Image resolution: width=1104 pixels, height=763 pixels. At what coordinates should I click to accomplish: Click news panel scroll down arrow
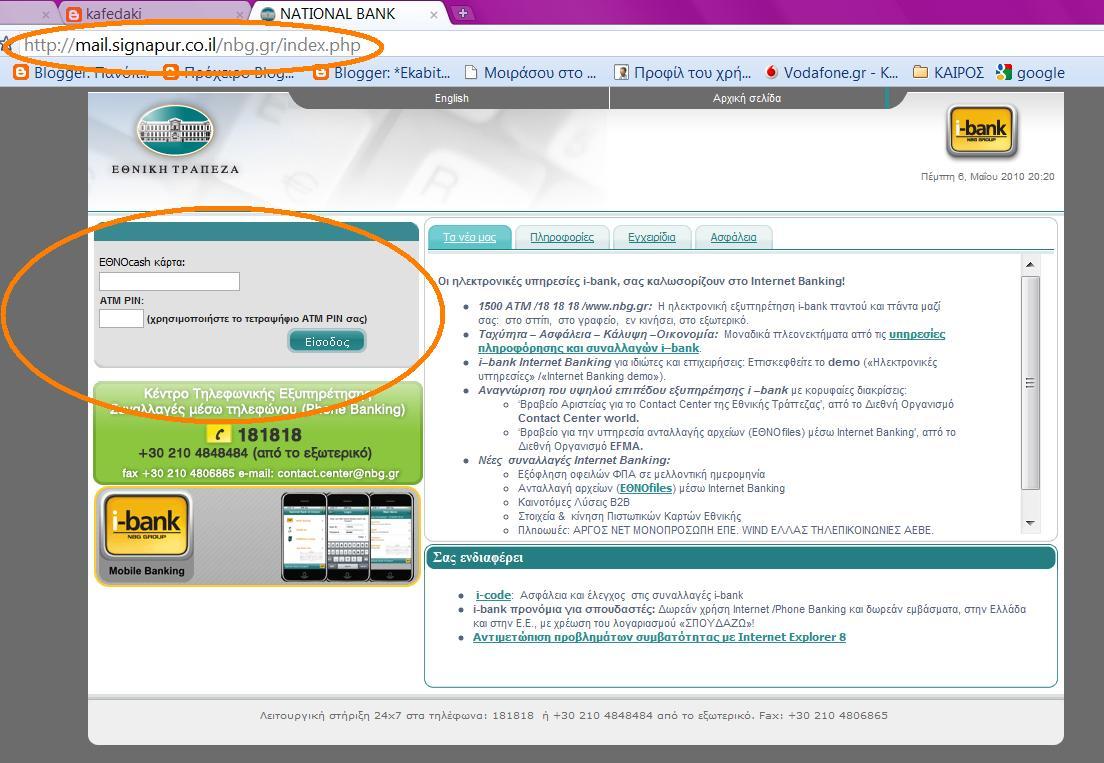click(x=1030, y=523)
